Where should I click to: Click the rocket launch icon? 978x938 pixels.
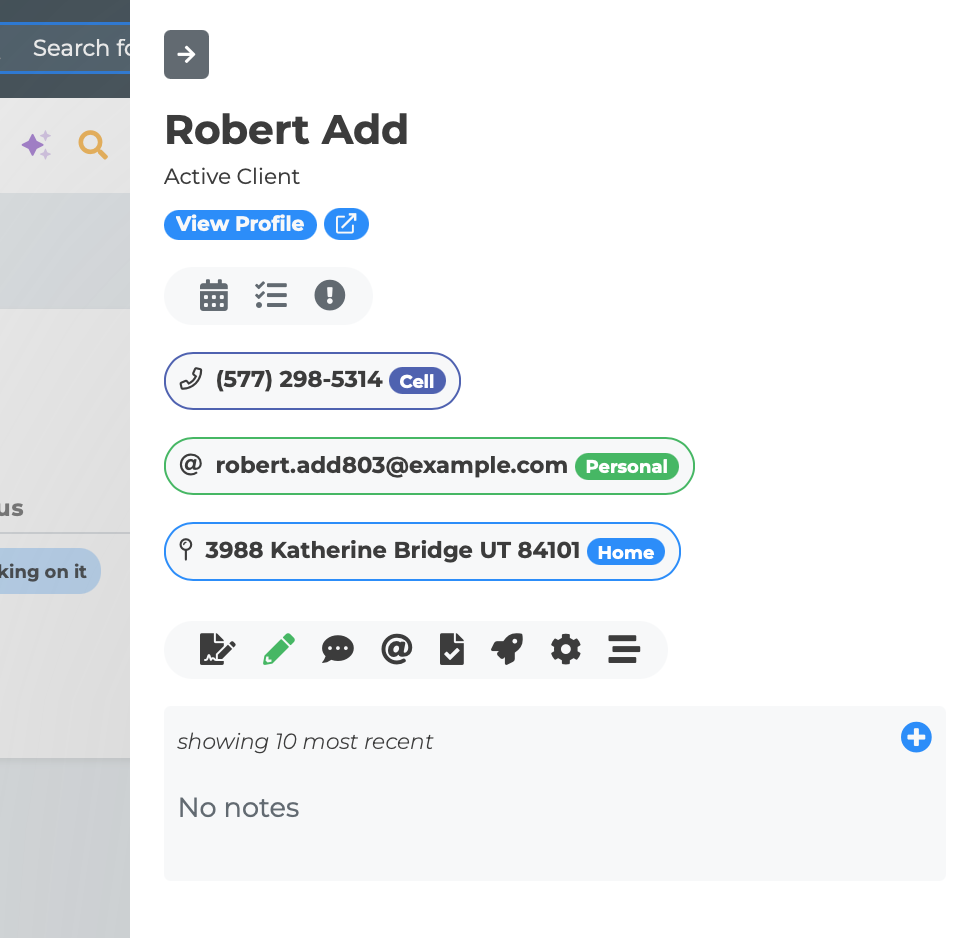[x=507, y=650]
